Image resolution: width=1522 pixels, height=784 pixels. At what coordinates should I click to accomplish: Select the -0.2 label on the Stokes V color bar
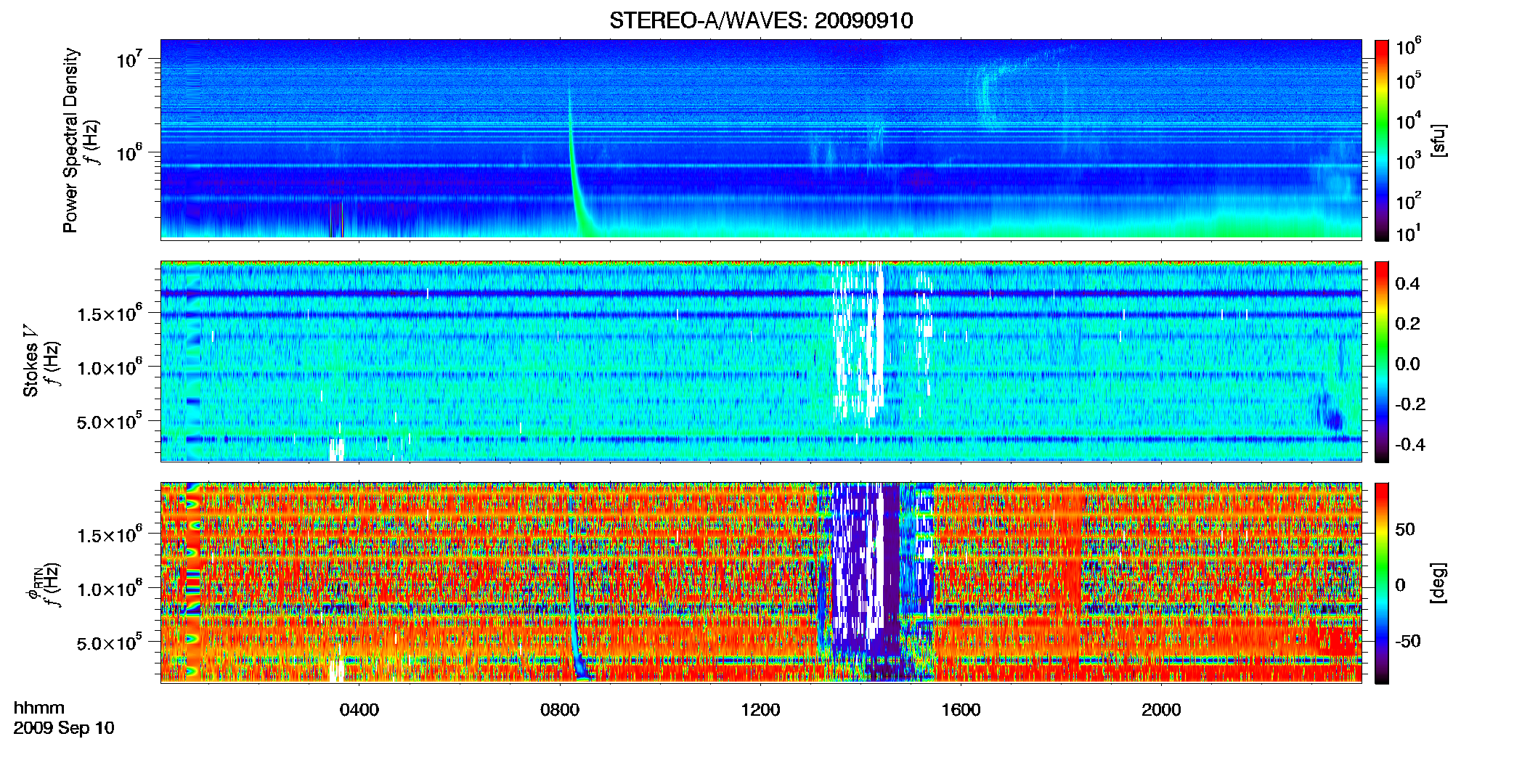tap(1410, 404)
